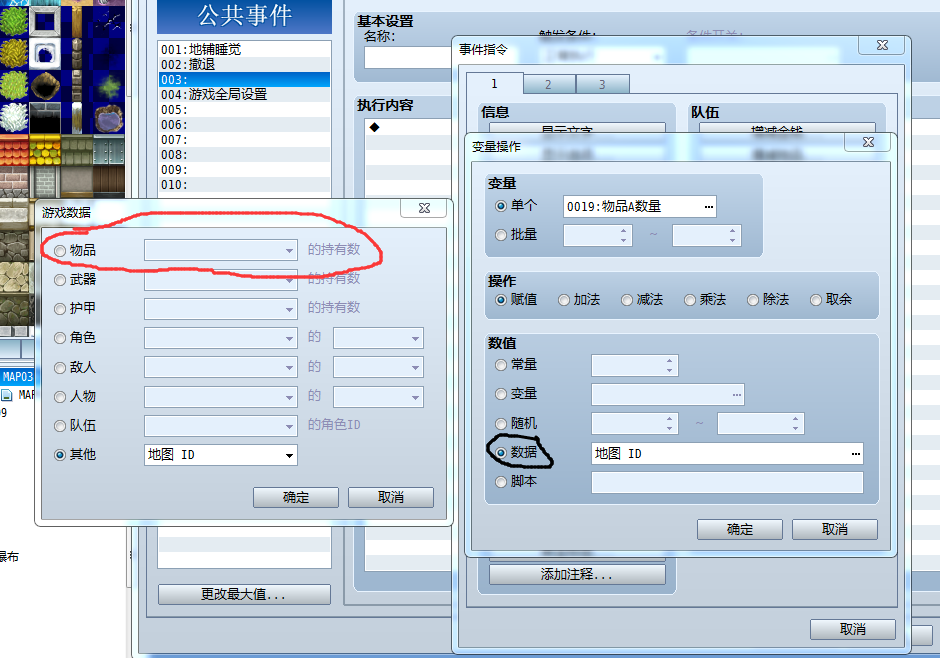
Task: Switch to tab 3 in 事件指令
Action: coord(602,84)
